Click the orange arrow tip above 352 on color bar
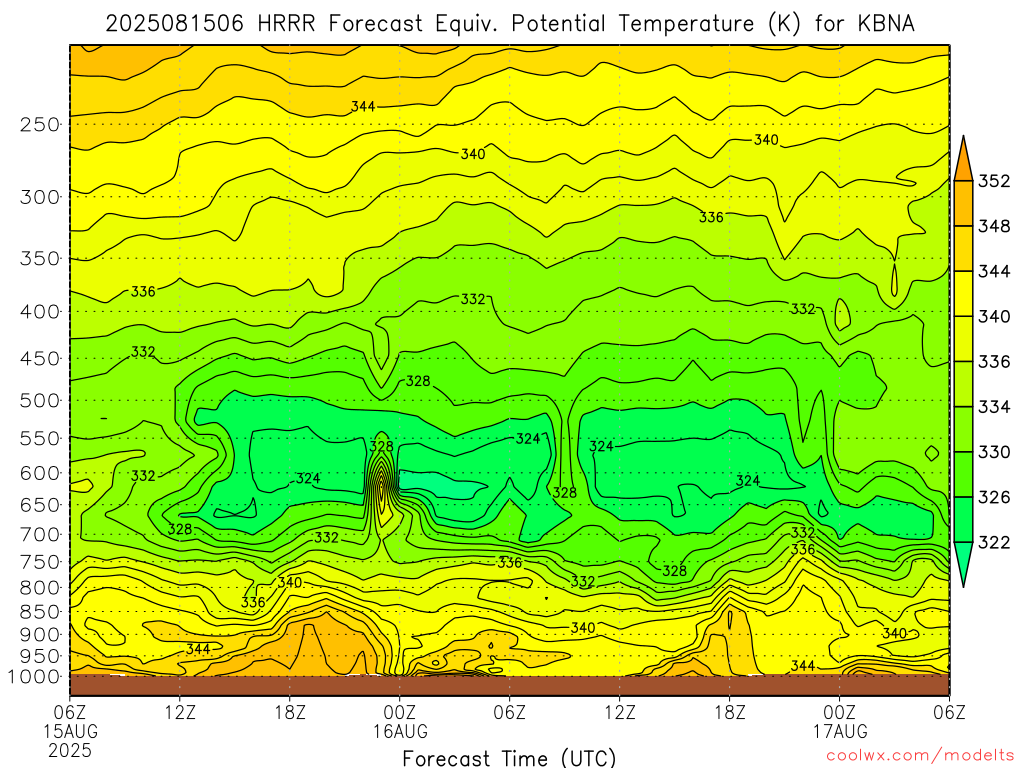The width and height of the screenshot is (1024, 768). tap(963, 160)
